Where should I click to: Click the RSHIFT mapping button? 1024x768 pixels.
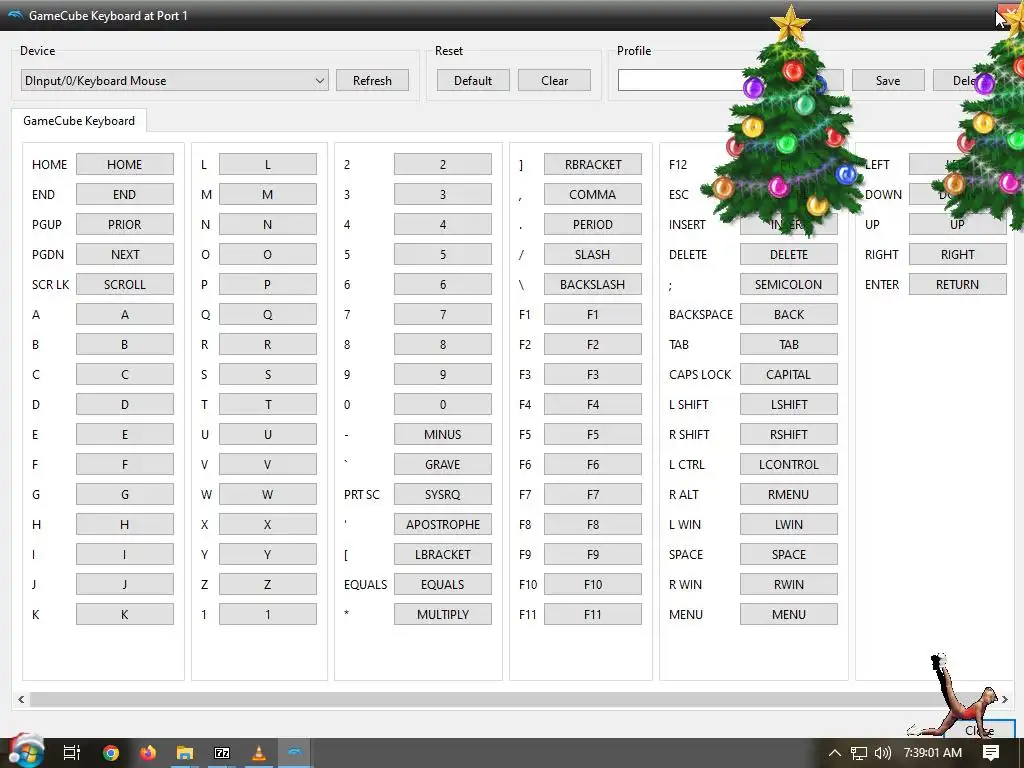(789, 434)
